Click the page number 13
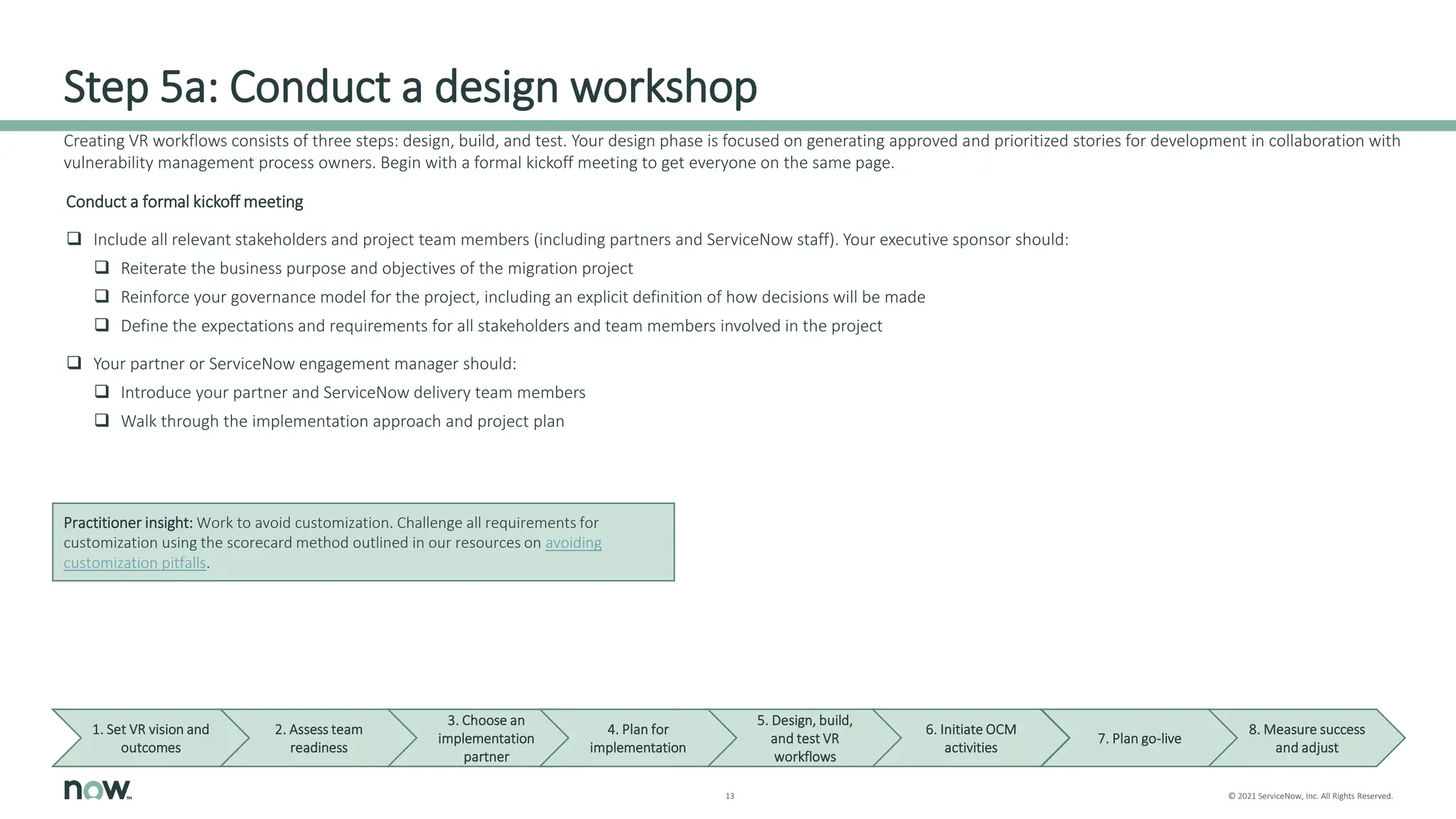Screen dimensions: 1456x819 (729, 796)
